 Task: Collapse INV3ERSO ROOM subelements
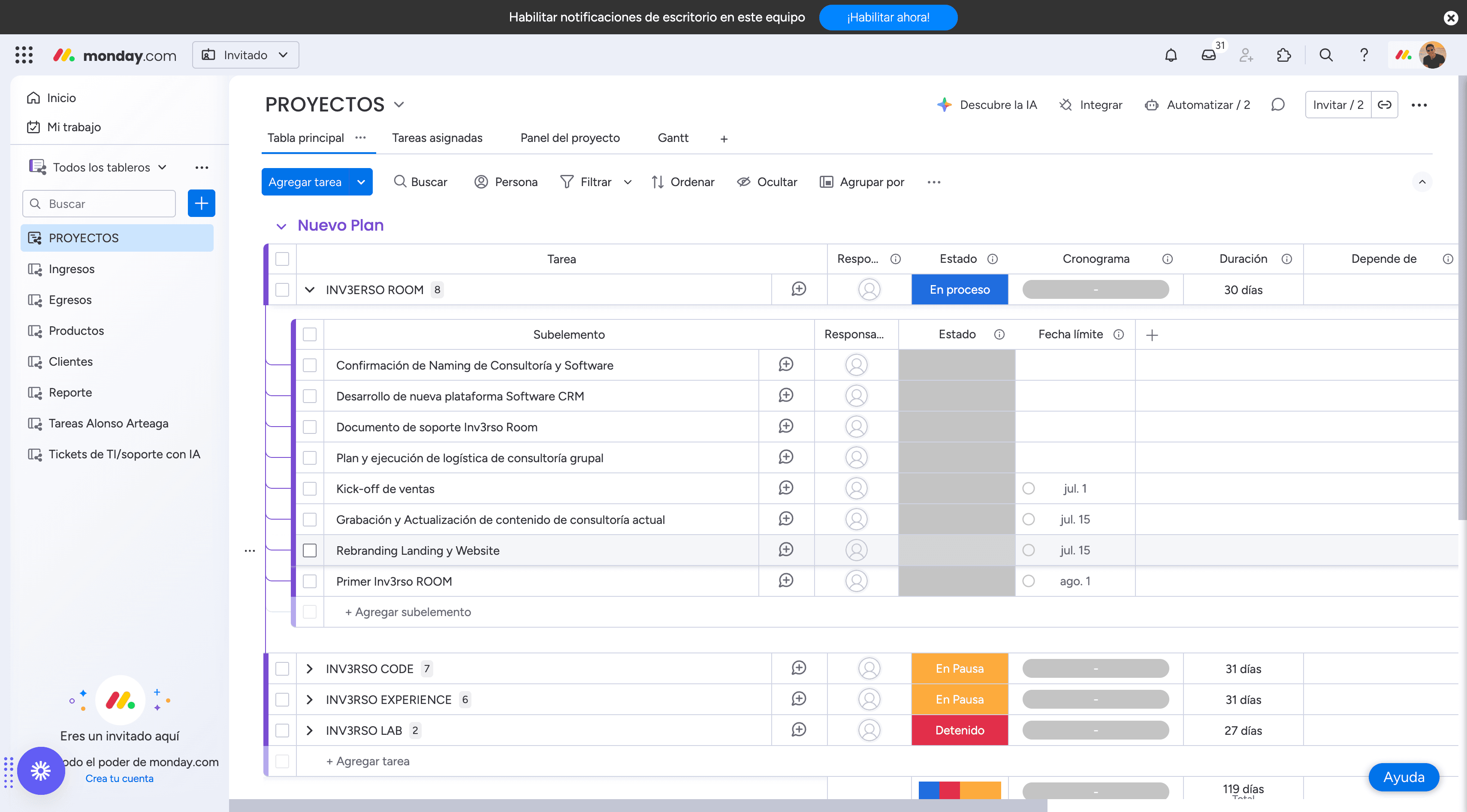310,290
